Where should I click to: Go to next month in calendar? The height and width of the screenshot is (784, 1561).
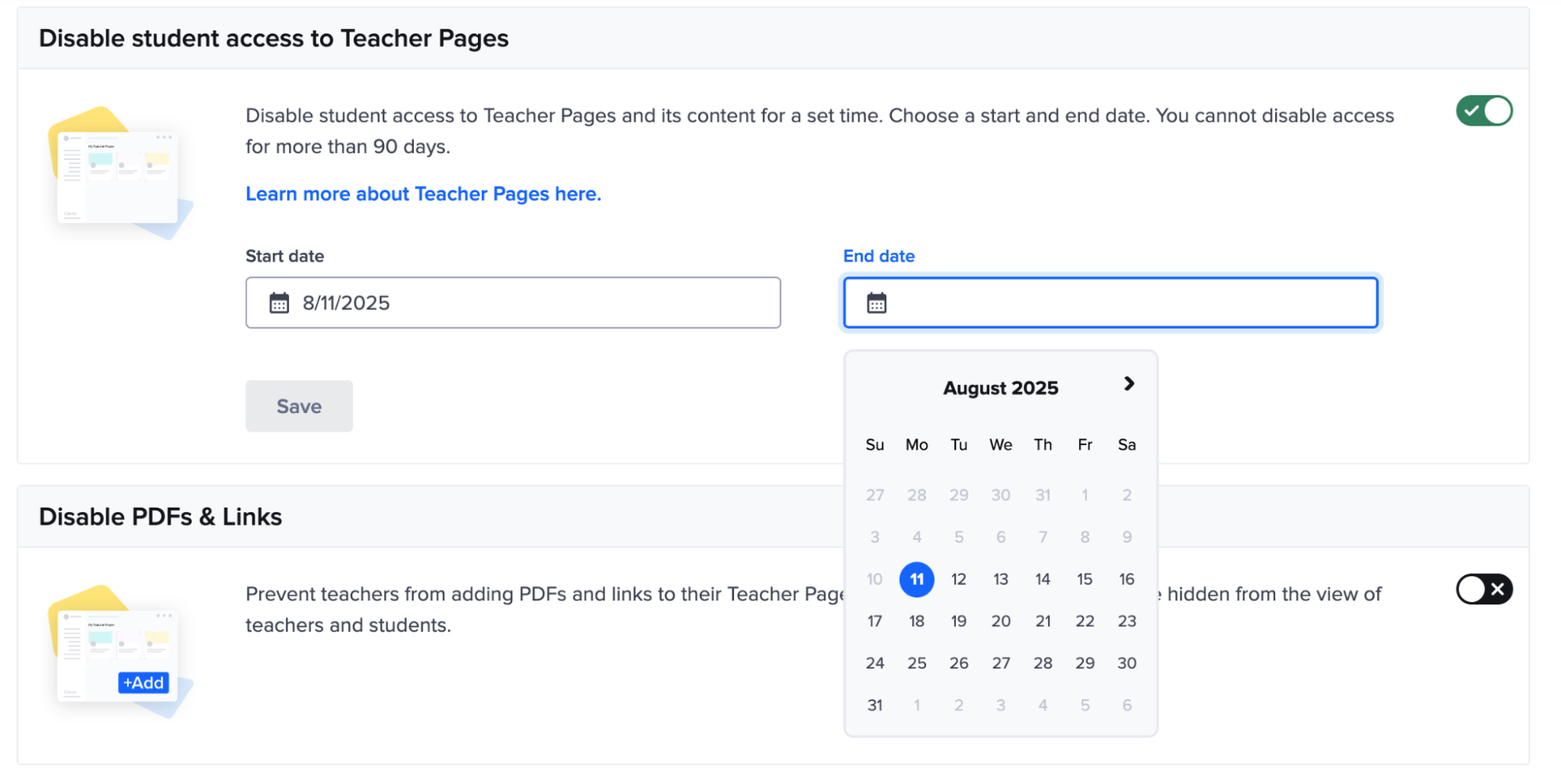click(x=1128, y=383)
